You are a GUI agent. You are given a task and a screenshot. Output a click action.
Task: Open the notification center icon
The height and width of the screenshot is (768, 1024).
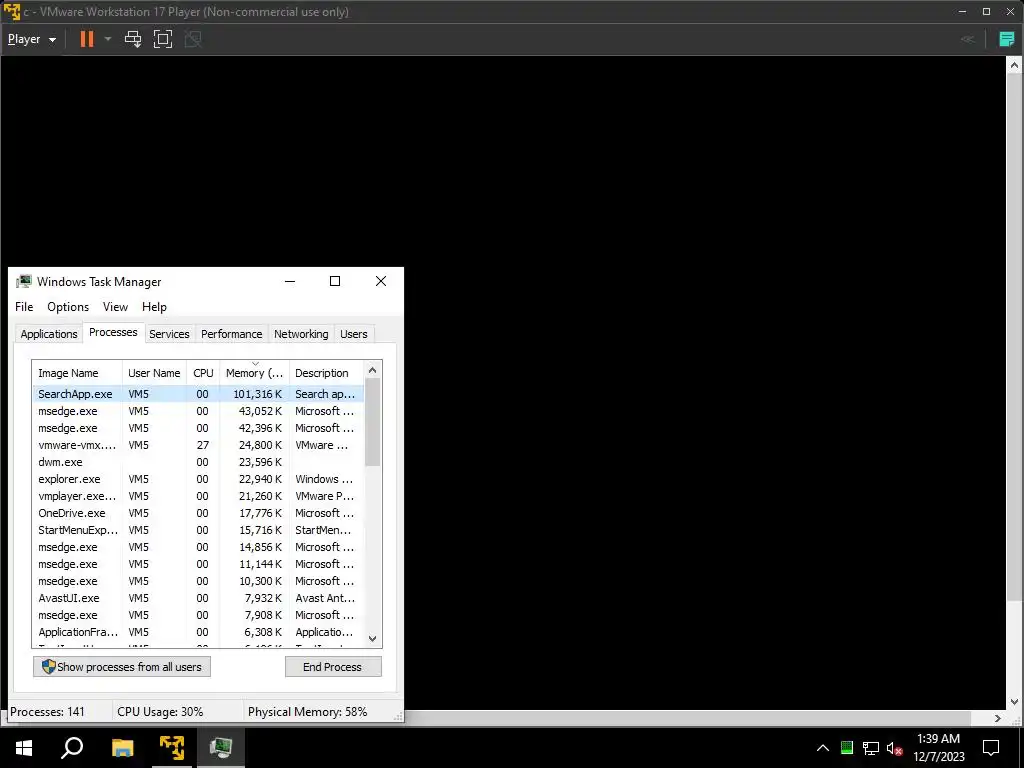click(991, 748)
